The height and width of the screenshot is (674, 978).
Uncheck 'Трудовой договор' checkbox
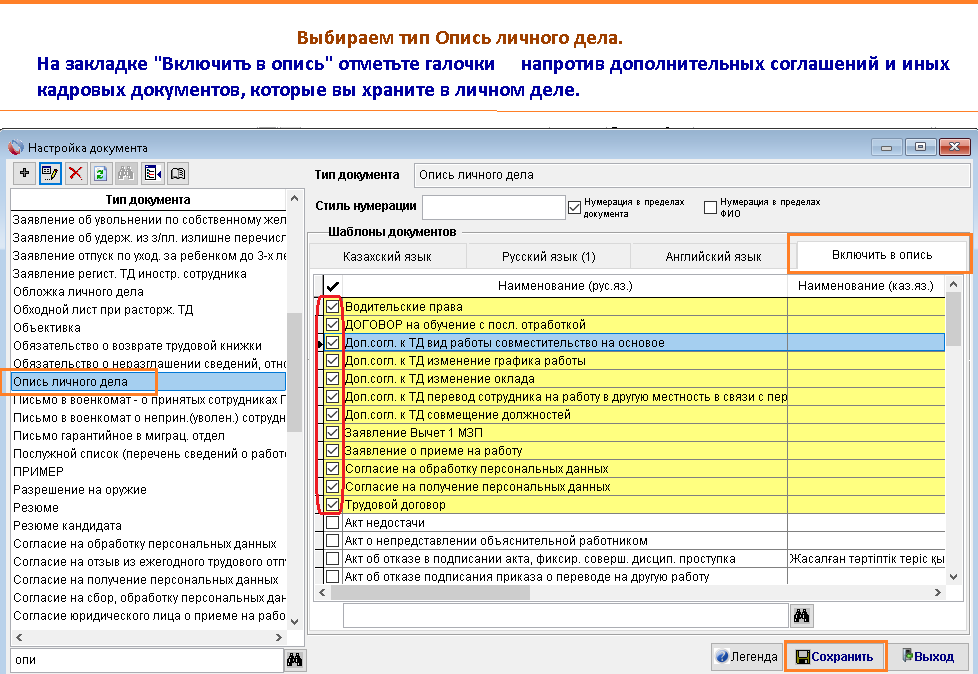[x=332, y=504]
